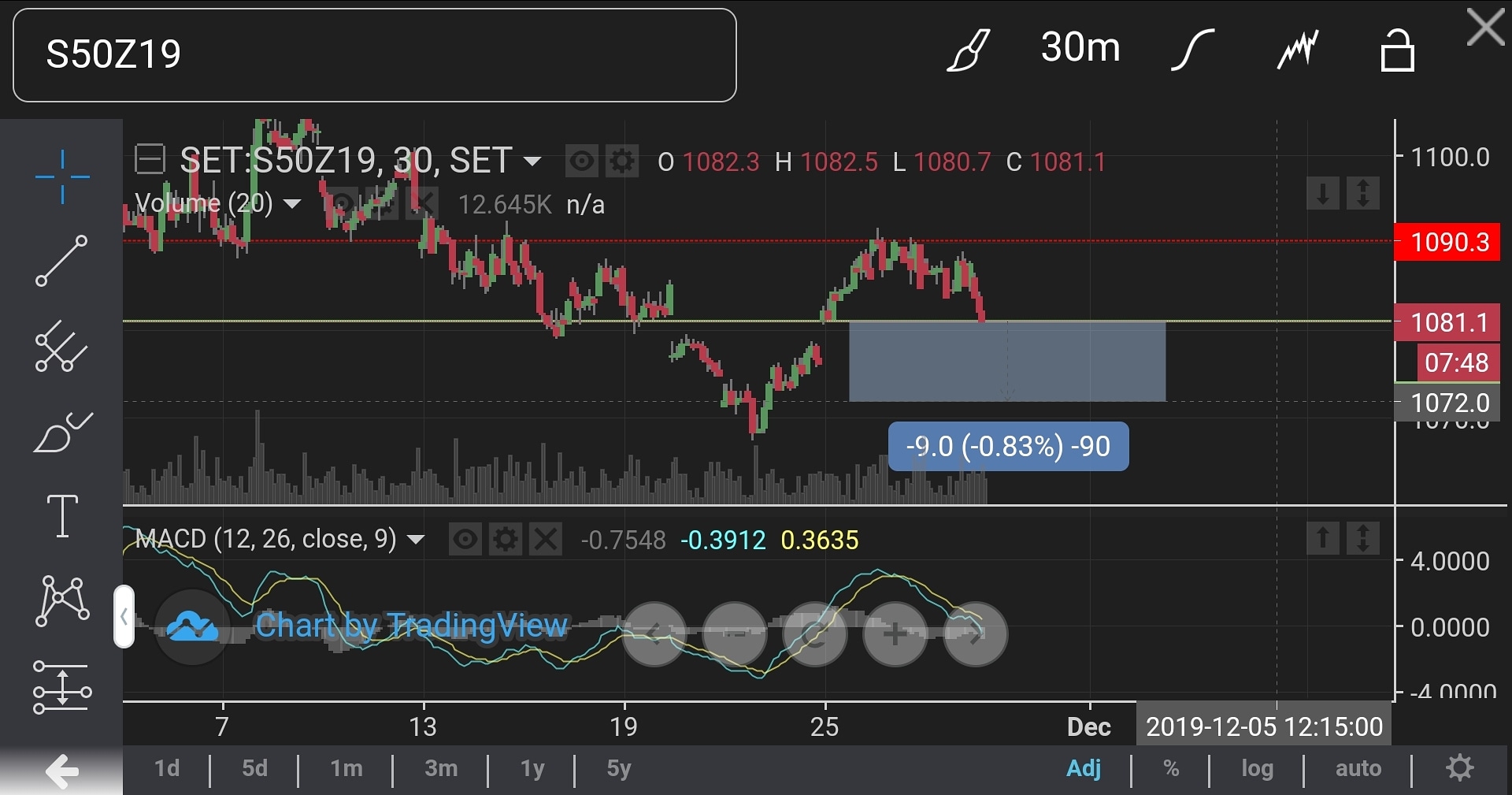Change the 30m chart interval
Image resolution: width=1512 pixels, height=795 pixels.
tap(1080, 47)
